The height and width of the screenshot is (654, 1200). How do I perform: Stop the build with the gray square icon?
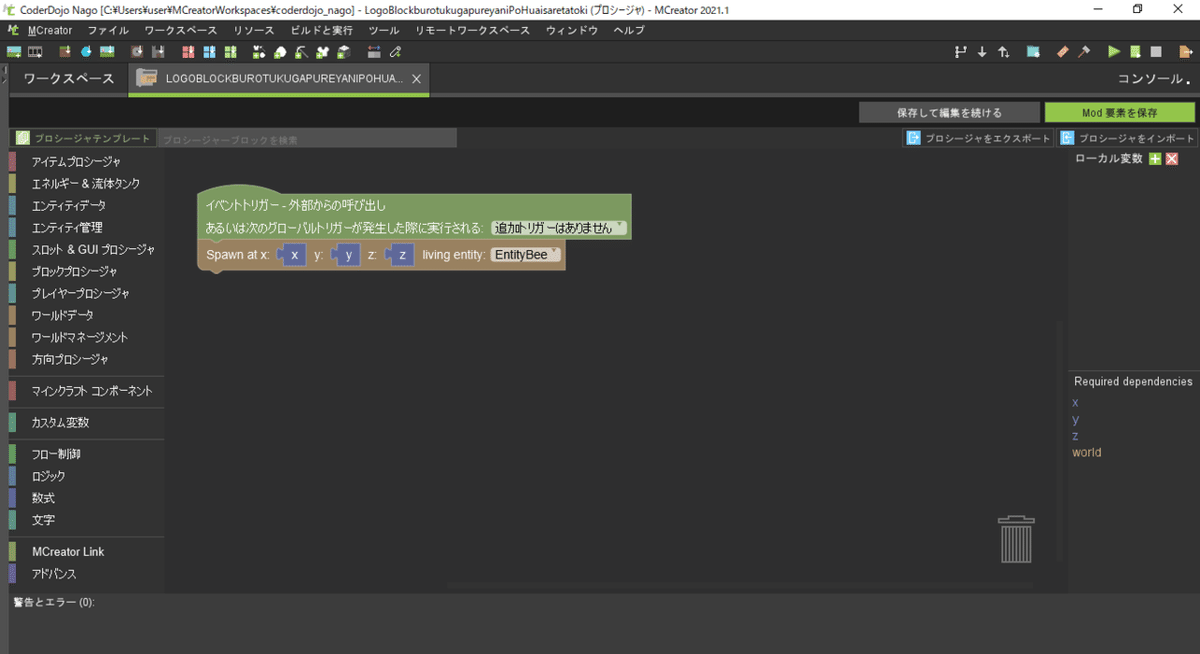(1159, 51)
